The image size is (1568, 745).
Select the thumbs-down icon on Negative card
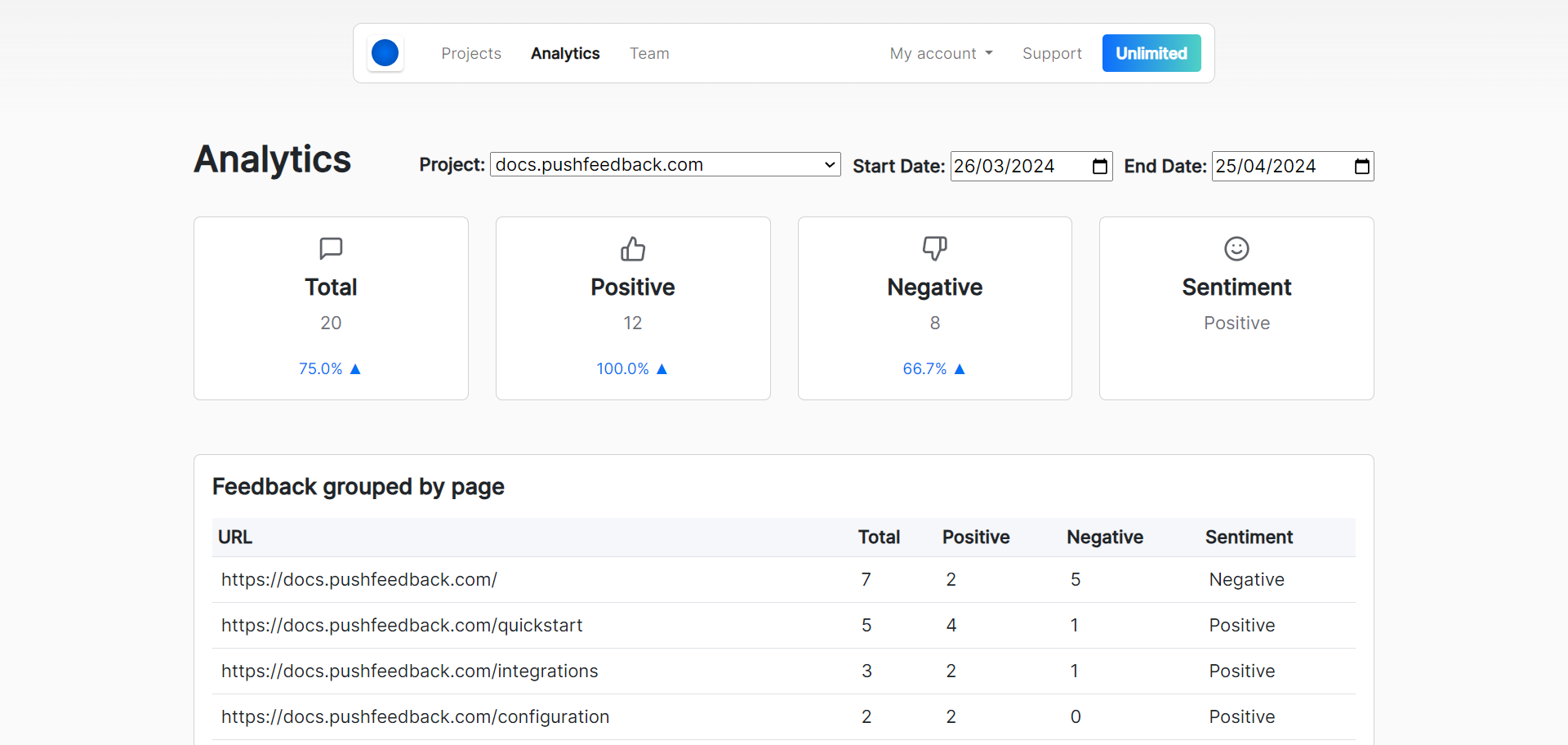[934, 248]
